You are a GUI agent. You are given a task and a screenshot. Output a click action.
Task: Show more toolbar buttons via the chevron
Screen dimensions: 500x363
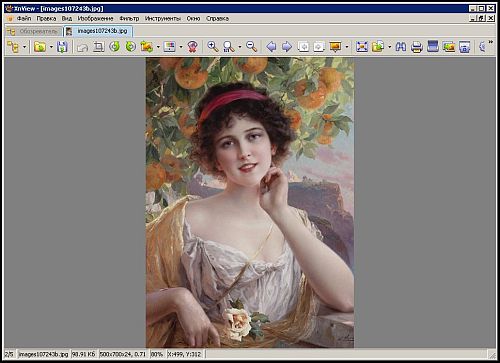click(x=491, y=42)
